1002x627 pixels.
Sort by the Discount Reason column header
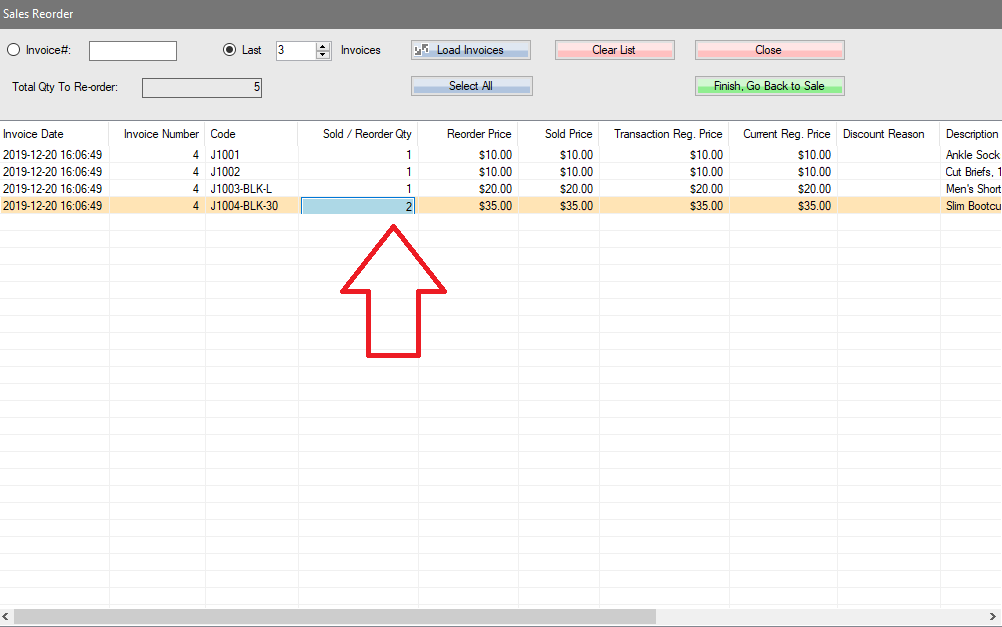click(888, 134)
